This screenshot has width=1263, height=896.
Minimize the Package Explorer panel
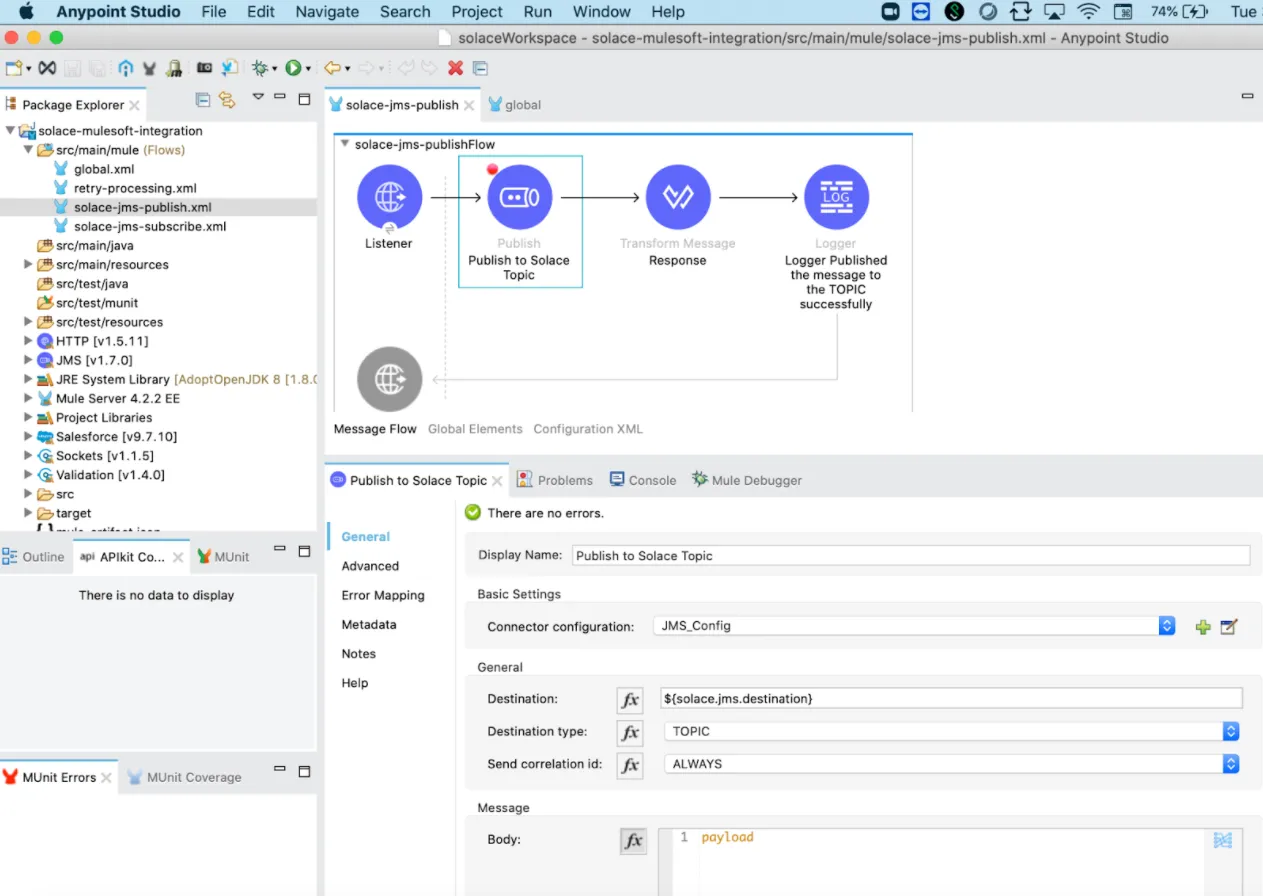281,98
